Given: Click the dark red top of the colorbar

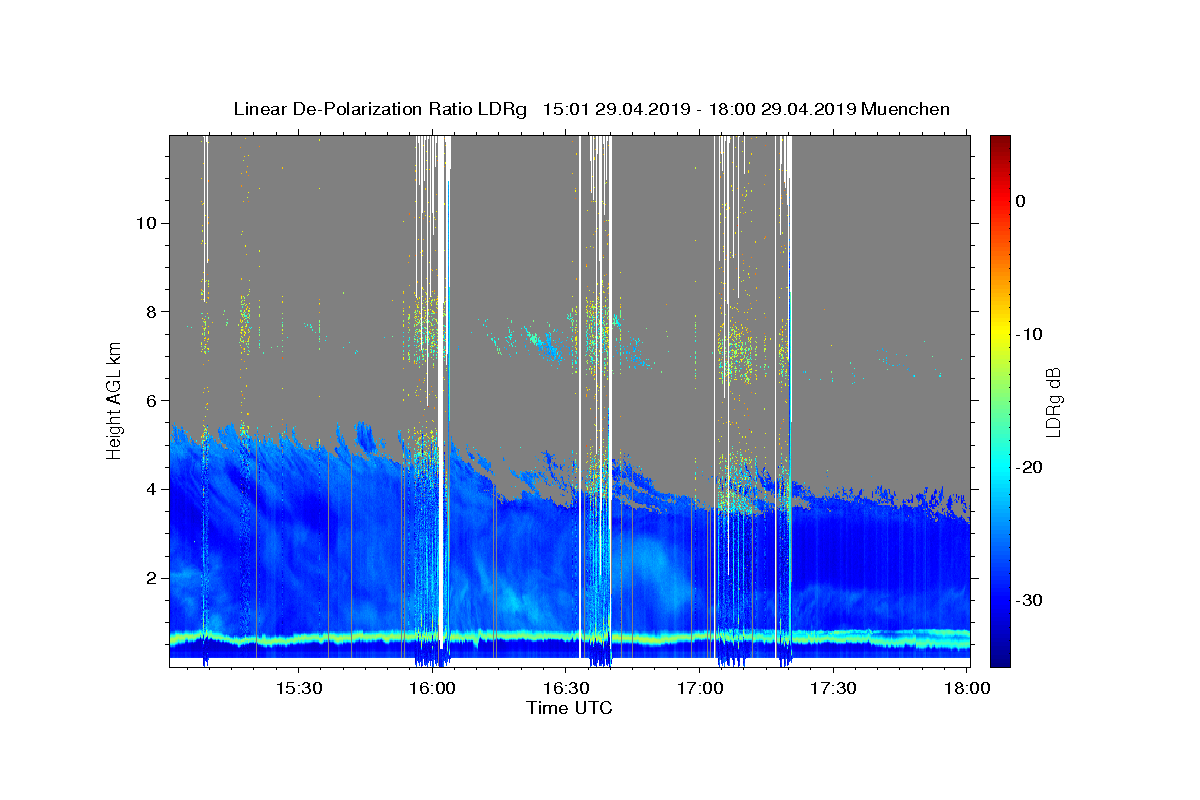Looking at the screenshot, I should coord(1000,142).
